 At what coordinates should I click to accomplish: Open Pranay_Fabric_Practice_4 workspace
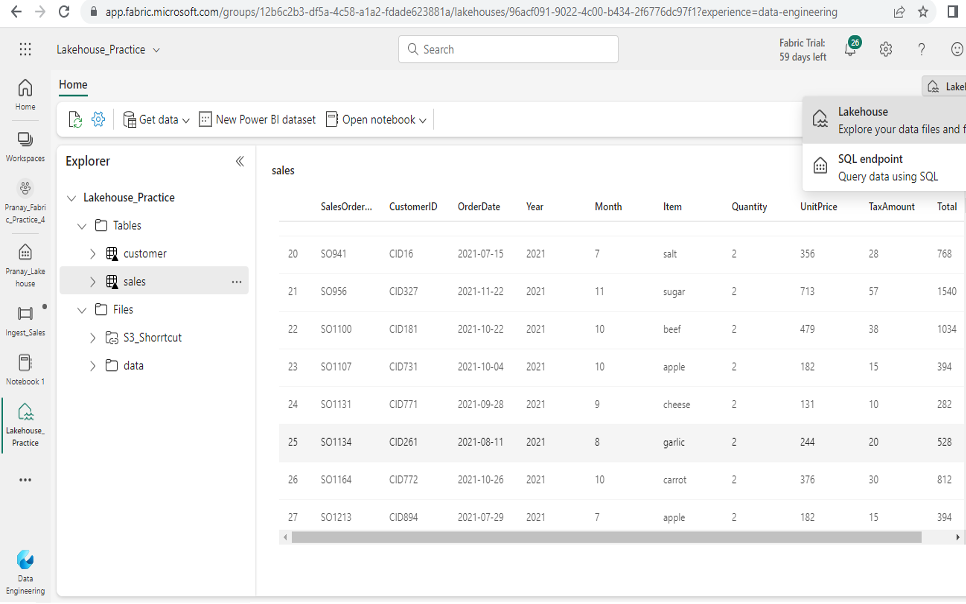25,202
